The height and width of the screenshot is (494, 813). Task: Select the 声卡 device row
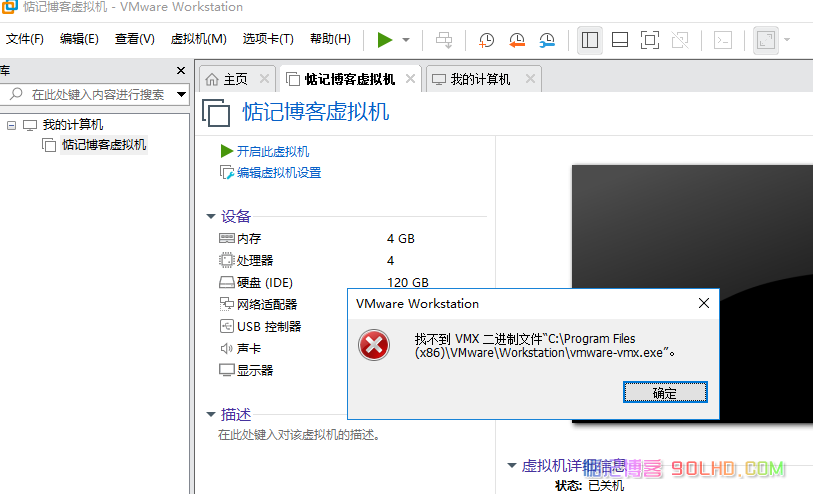point(240,348)
